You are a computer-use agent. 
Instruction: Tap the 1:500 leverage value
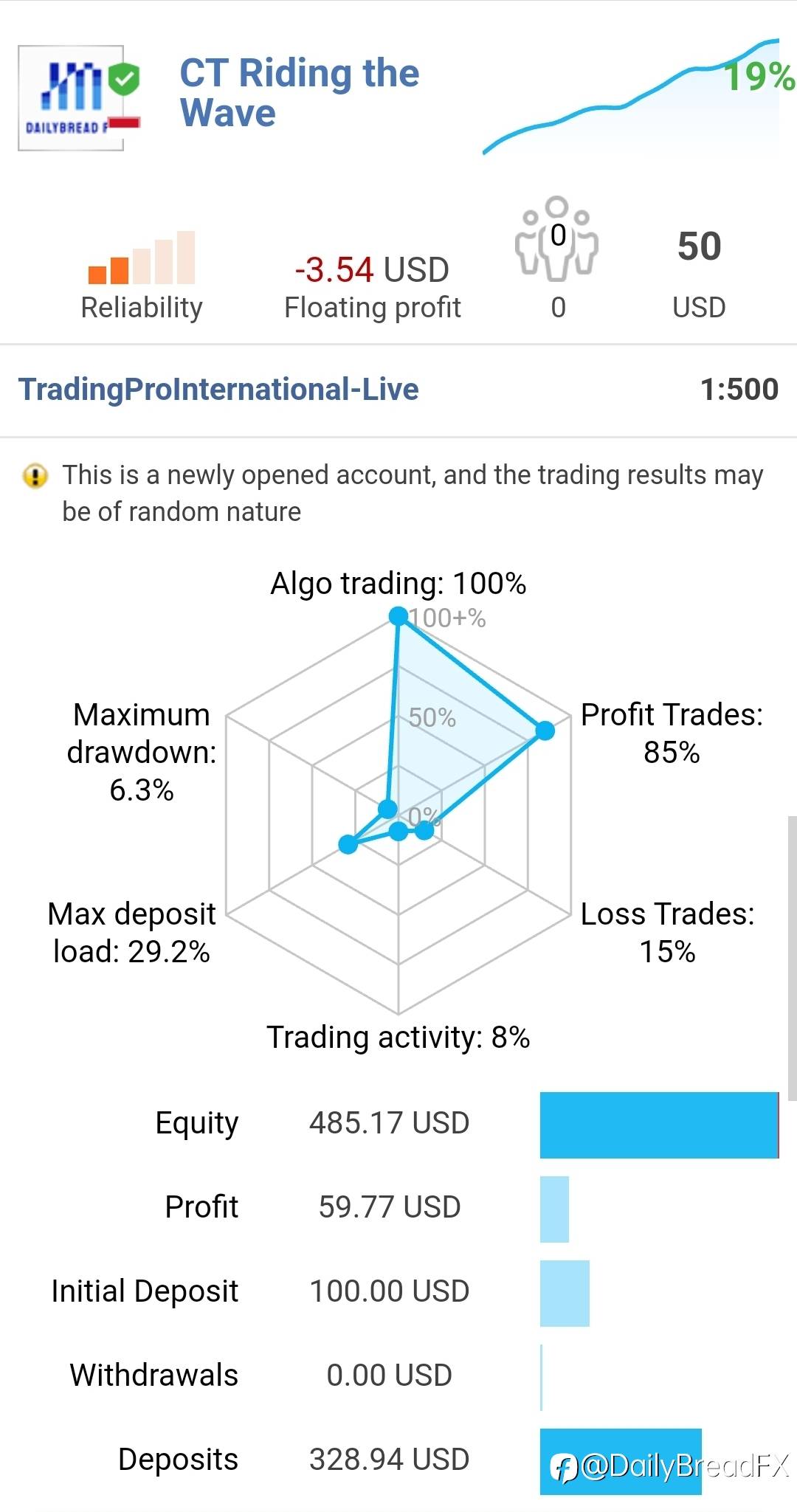tap(739, 389)
